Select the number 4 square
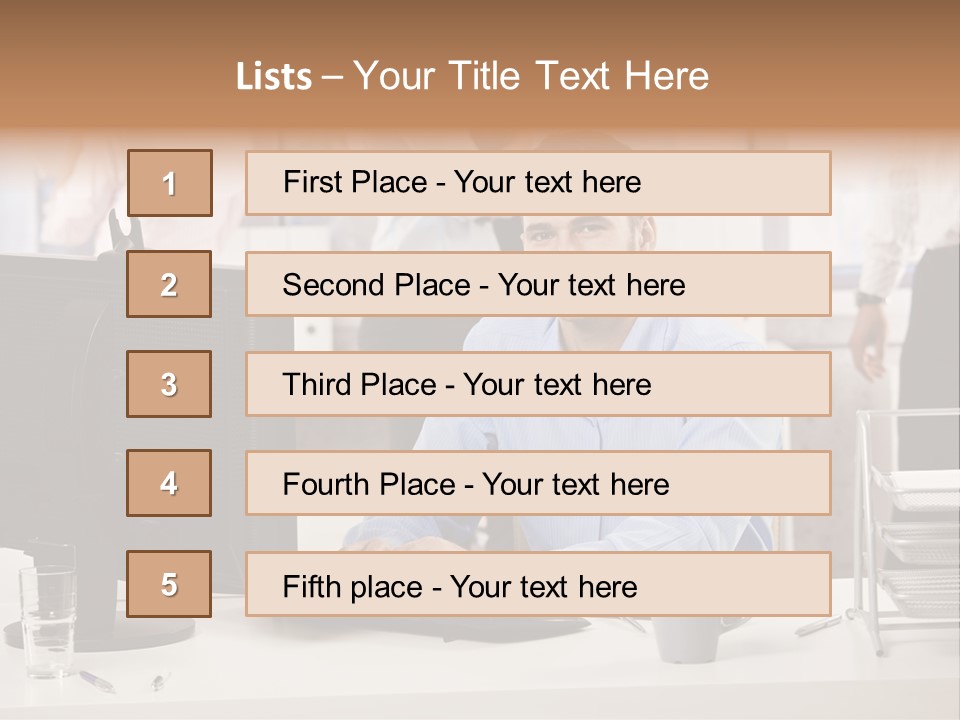Screen dimensions: 960x720 169,484
